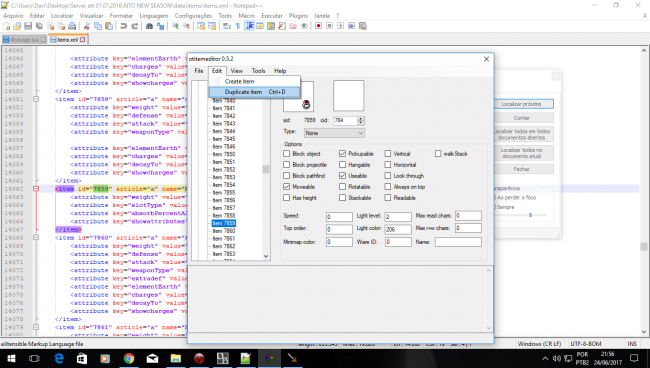The image size is (650, 368).
Task: Open the Type dropdown showing None
Action: (x=334, y=133)
